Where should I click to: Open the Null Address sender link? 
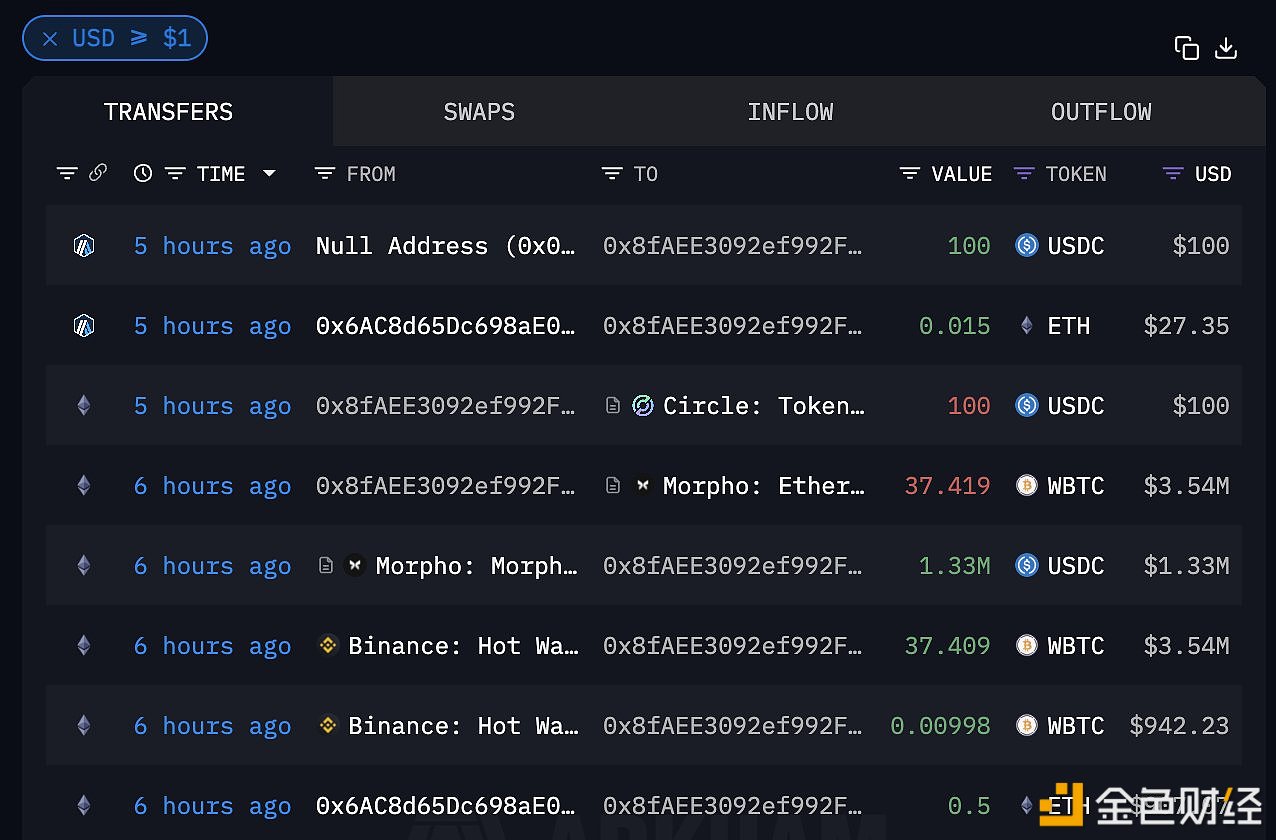(446, 245)
